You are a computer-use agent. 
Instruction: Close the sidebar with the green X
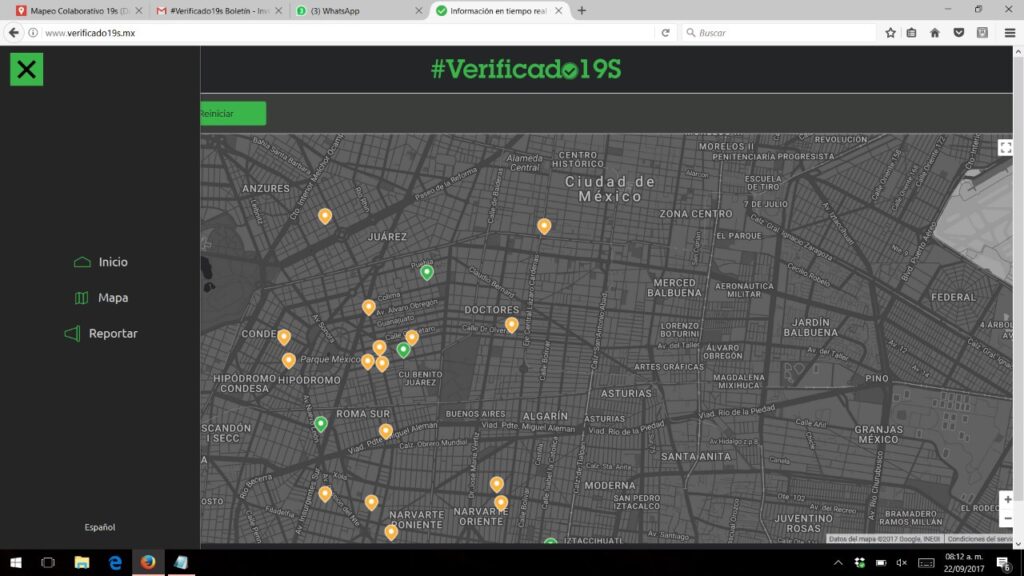point(27,69)
